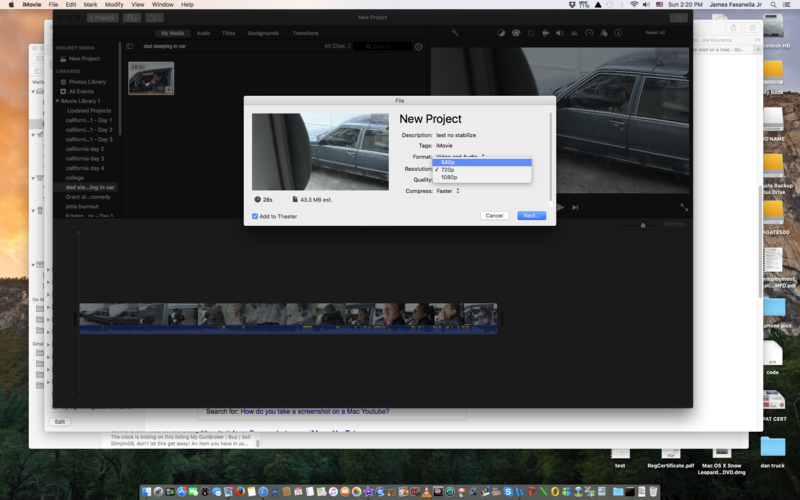The image size is (800, 500).
Task: Select the 'dad sleeping in car' clip thumbnail
Action: 151,78
